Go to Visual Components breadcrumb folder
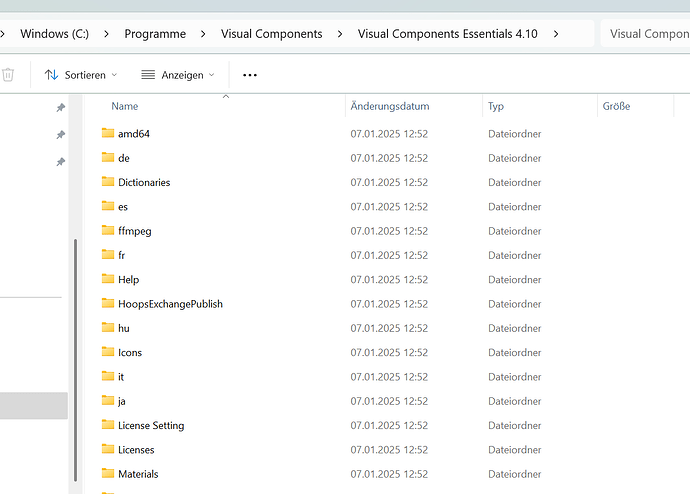Screen dimensions: 690x494 click(271, 34)
